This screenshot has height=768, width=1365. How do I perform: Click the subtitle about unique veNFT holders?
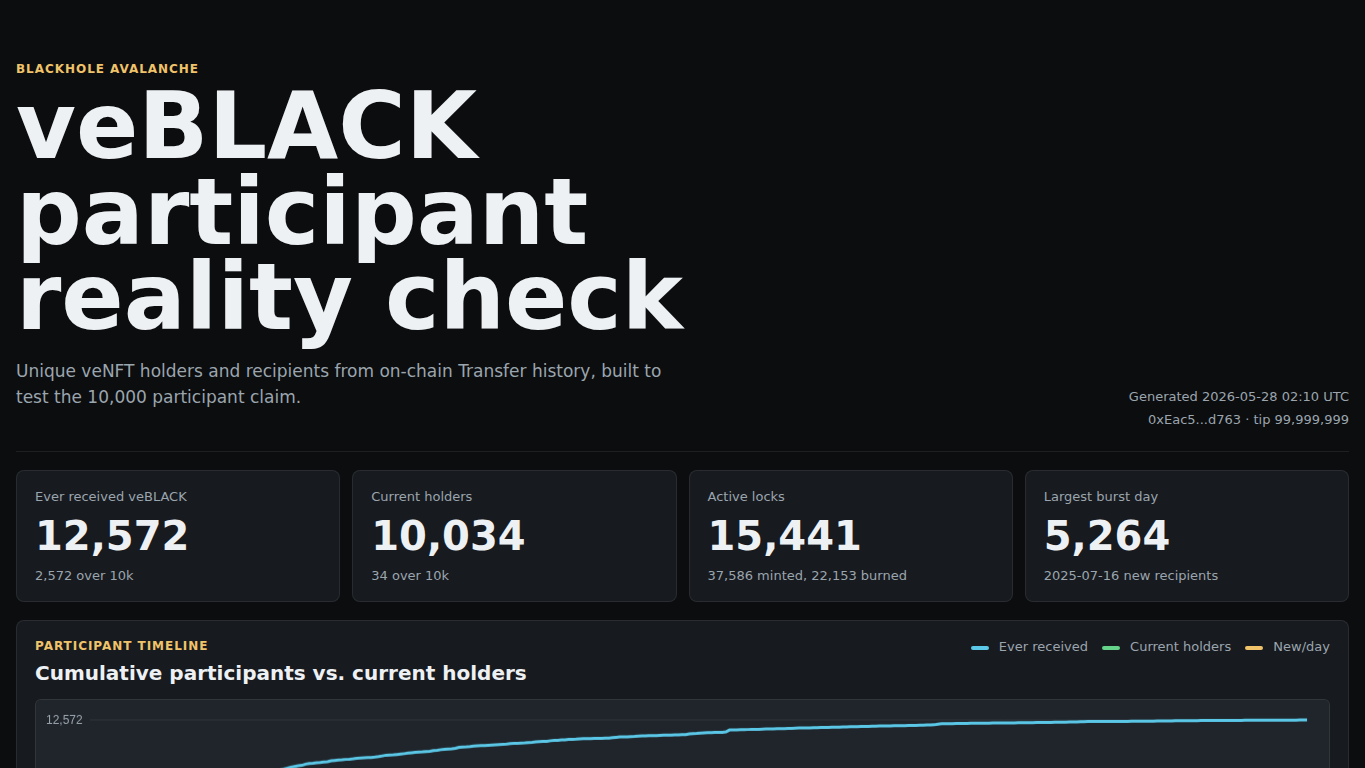point(339,384)
